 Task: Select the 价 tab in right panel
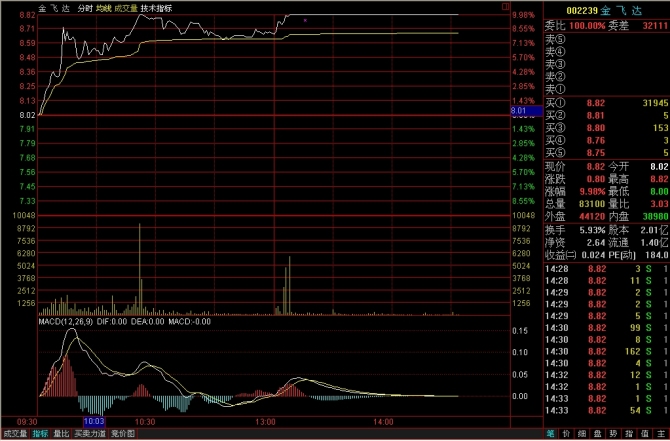(567, 434)
